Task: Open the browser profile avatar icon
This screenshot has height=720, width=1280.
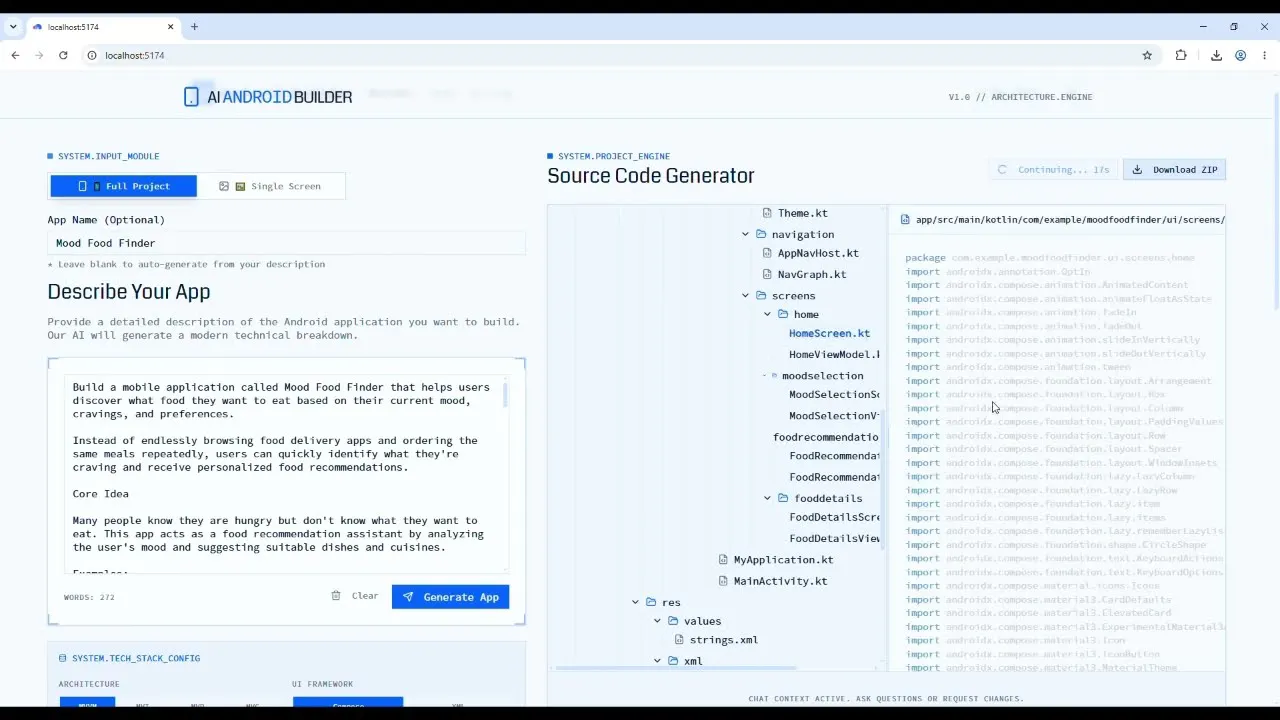Action: (x=1240, y=55)
